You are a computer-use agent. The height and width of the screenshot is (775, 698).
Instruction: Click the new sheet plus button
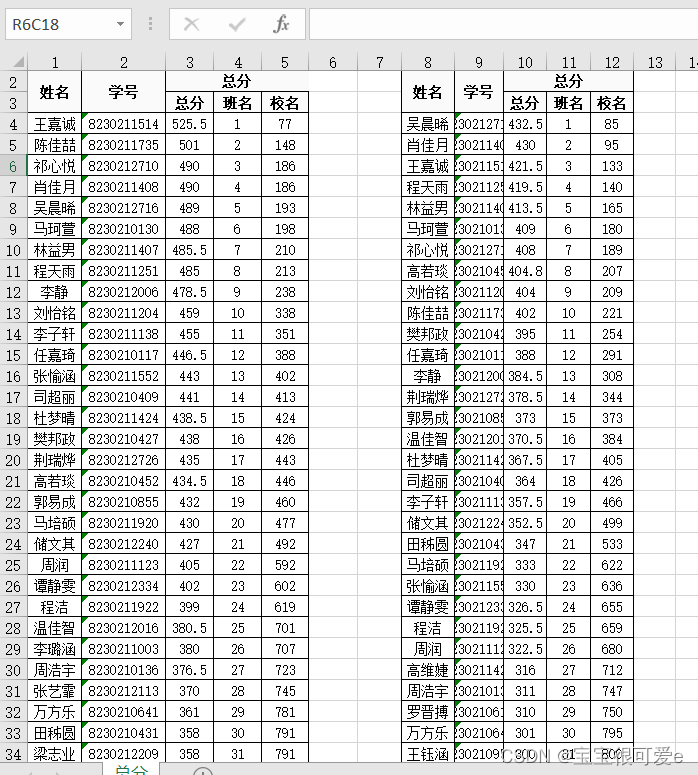click(x=203, y=771)
